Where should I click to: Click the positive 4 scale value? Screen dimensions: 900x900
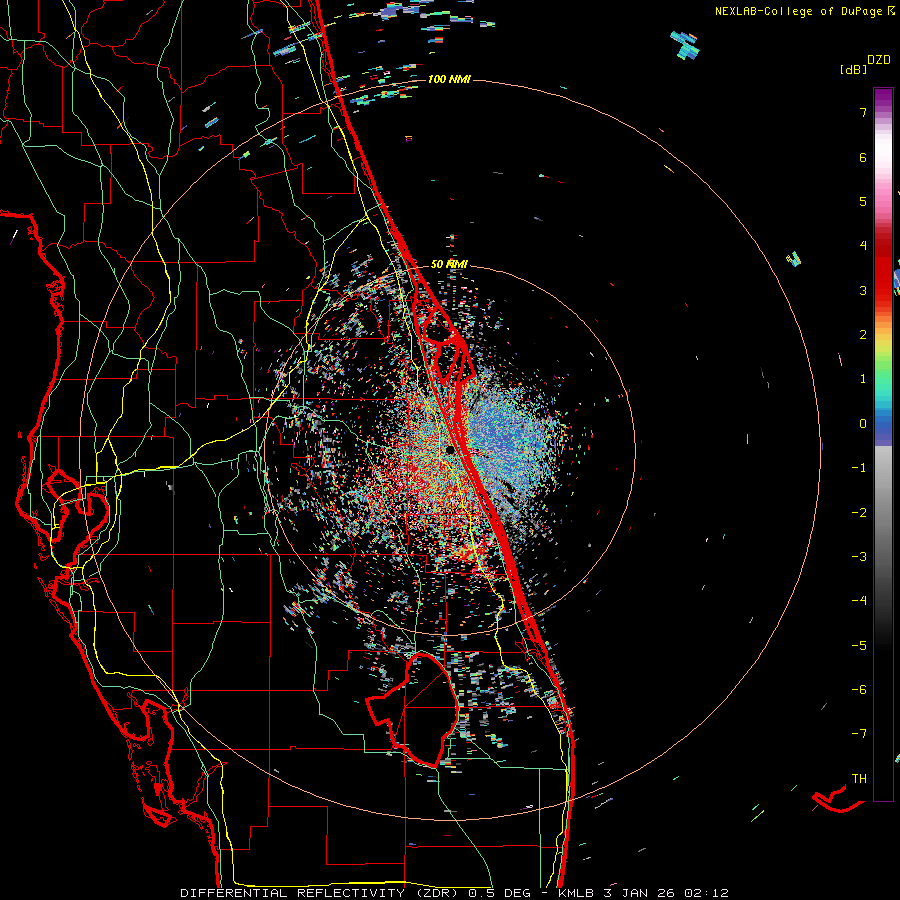[x=863, y=246]
